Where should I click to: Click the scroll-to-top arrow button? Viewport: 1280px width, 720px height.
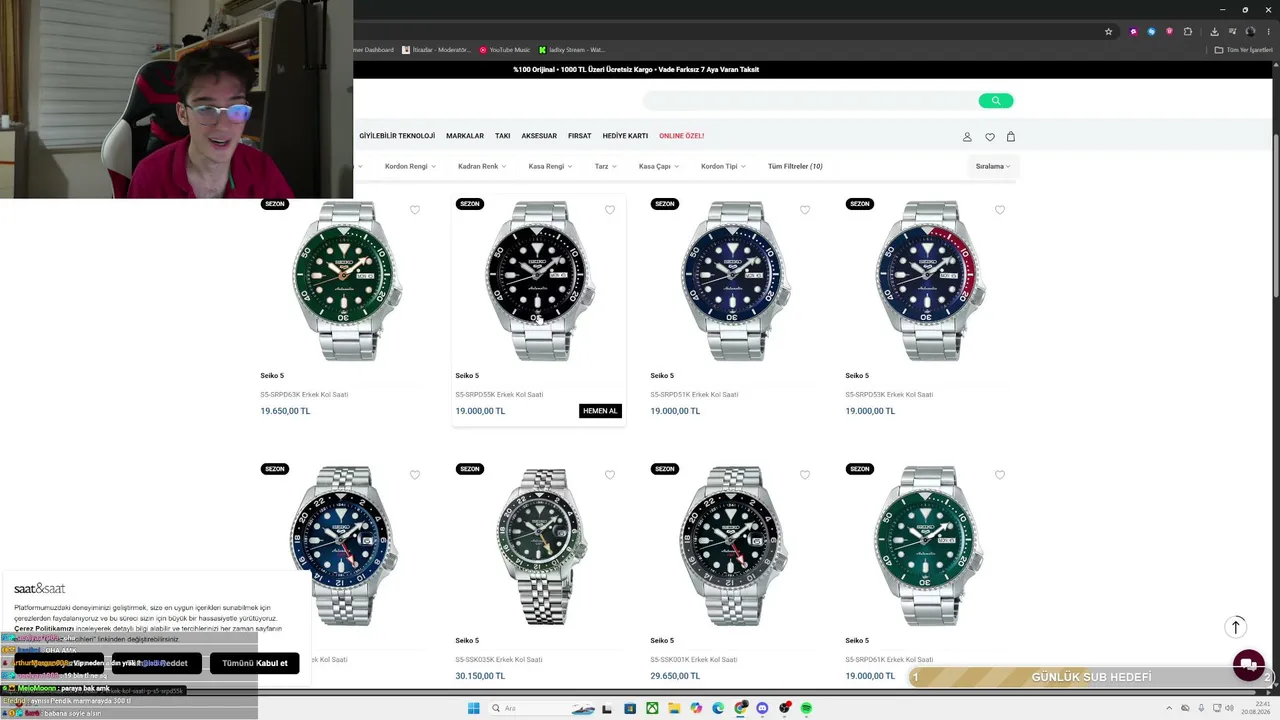pos(1236,627)
